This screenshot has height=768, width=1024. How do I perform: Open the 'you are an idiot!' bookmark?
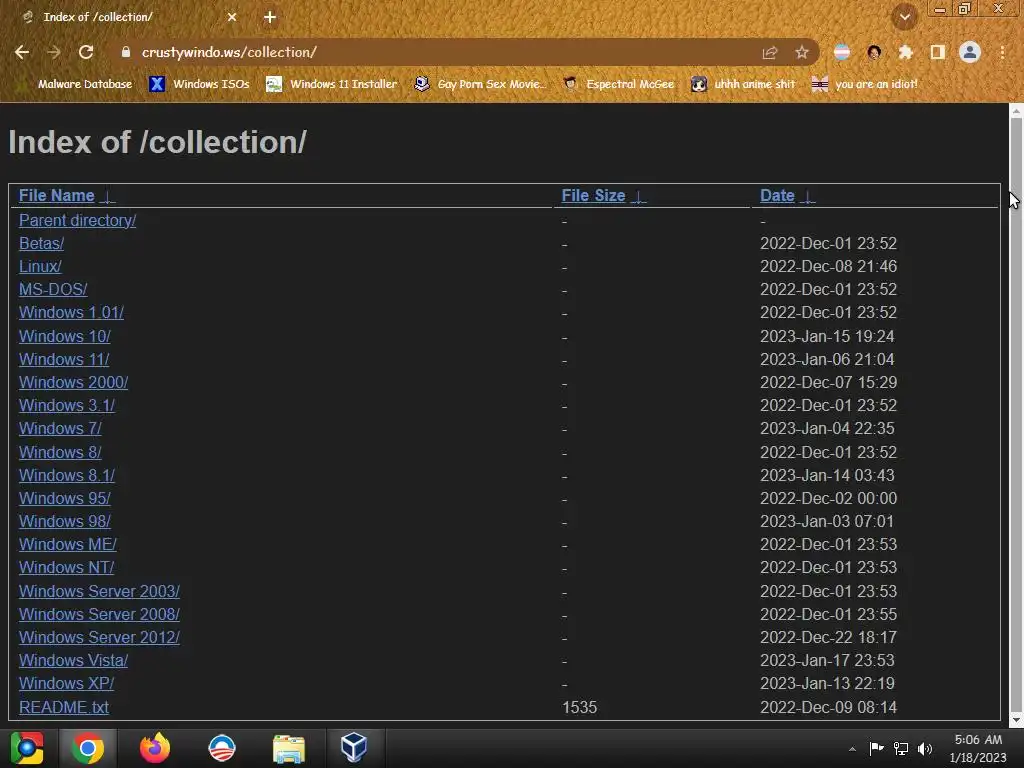tap(865, 84)
